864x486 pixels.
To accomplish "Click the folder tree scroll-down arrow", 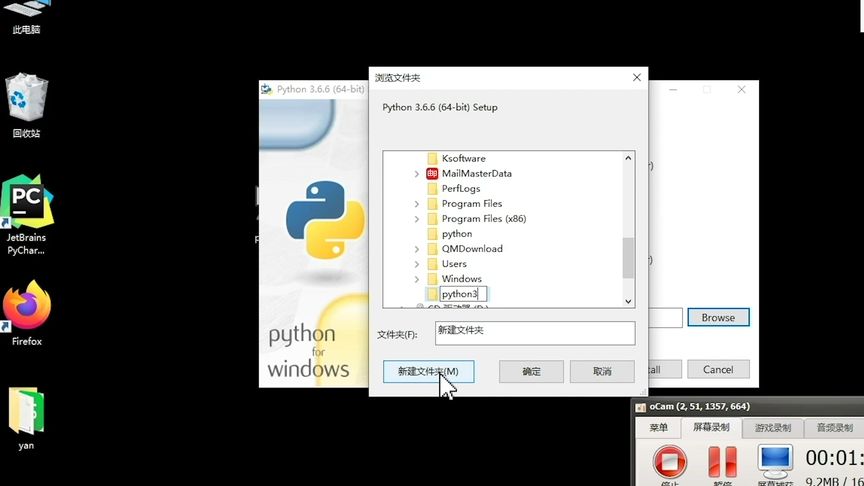I will (628, 301).
